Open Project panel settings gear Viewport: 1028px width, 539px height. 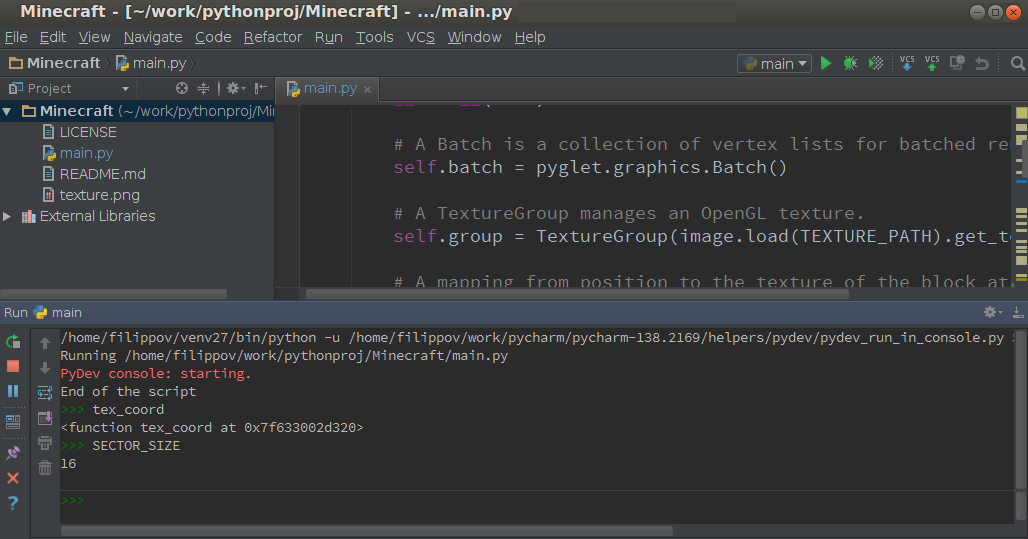tap(235, 88)
